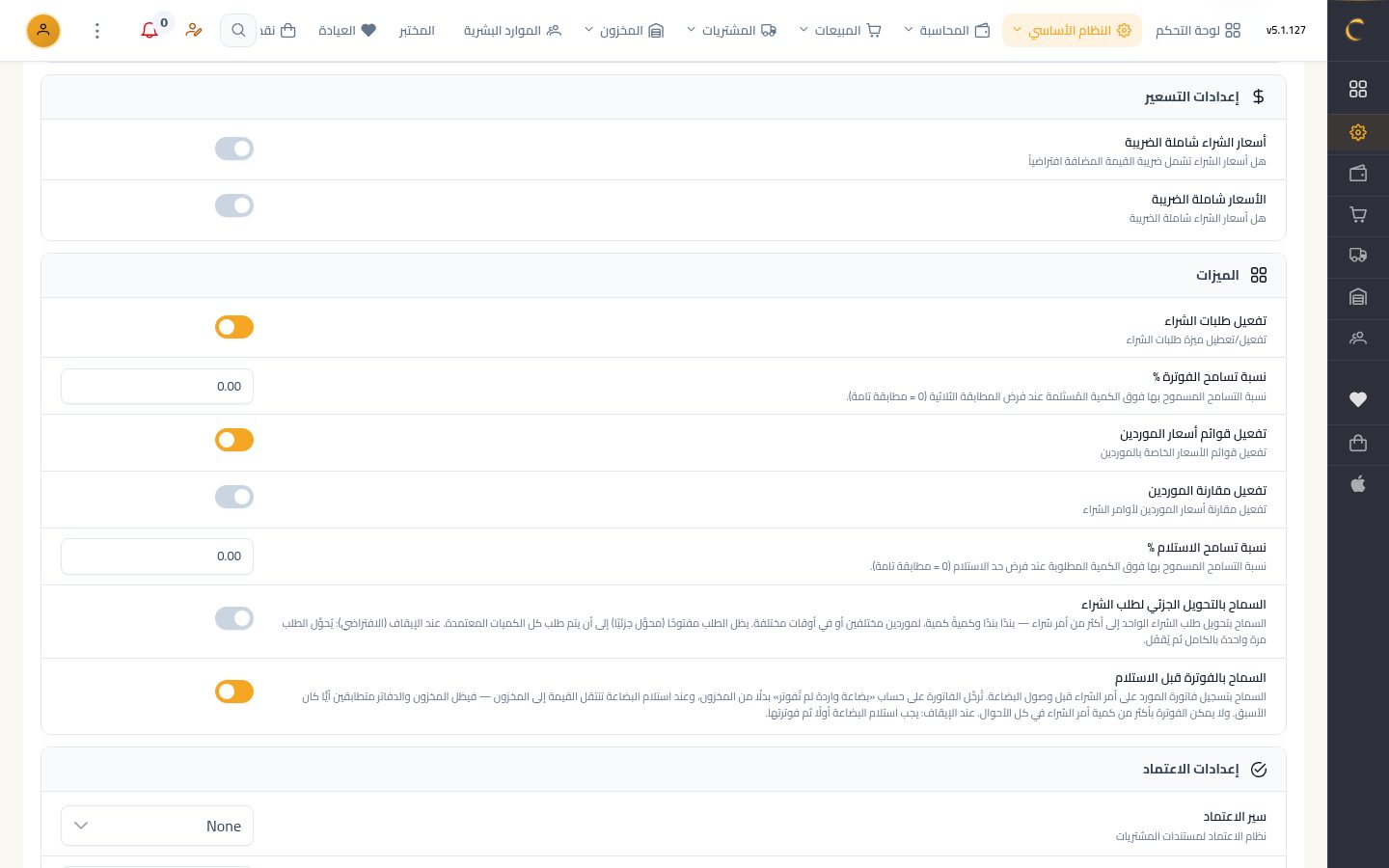Open the user avatar profile menu
Viewport: 1389px width, 868px height.
pyautogui.click(x=43, y=31)
